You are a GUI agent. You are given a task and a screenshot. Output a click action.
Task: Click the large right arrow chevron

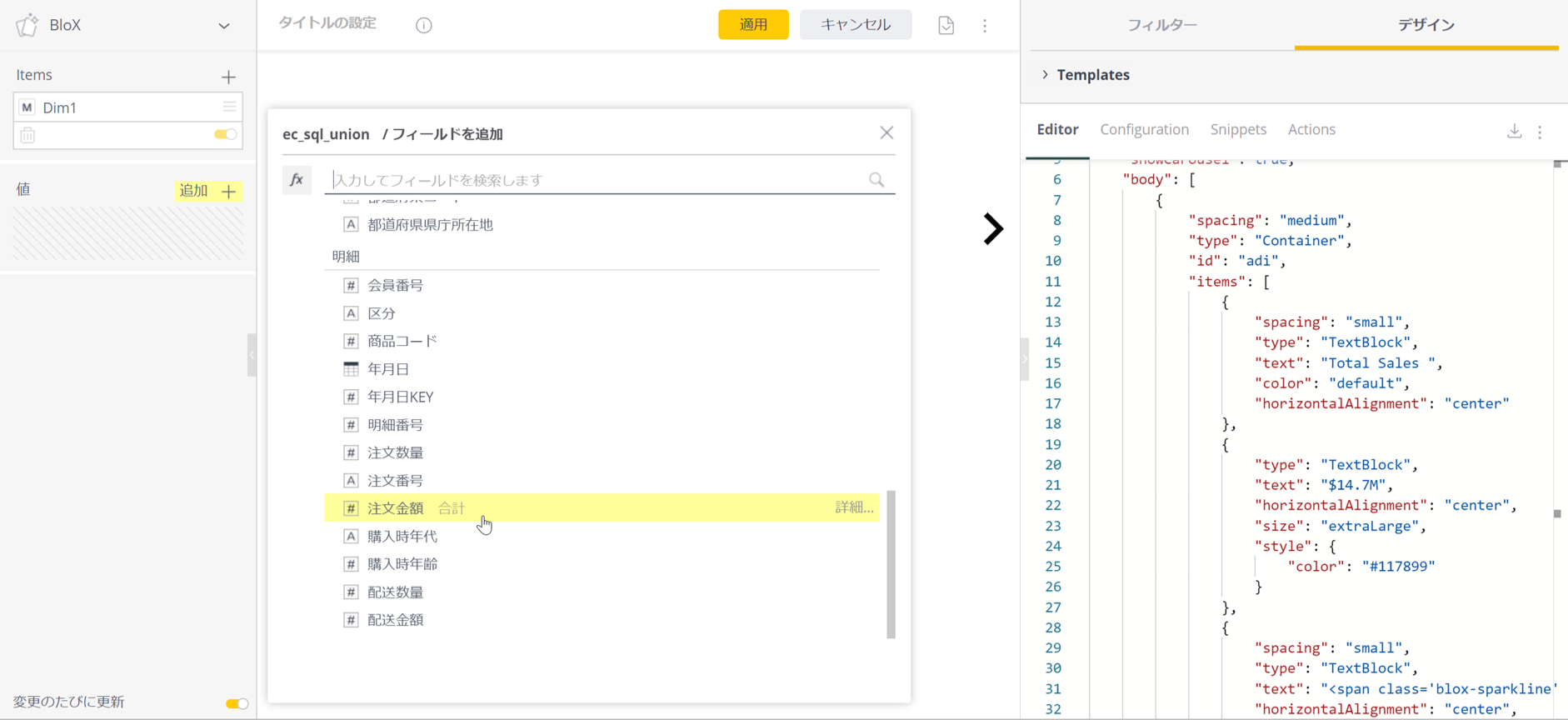coord(992,229)
